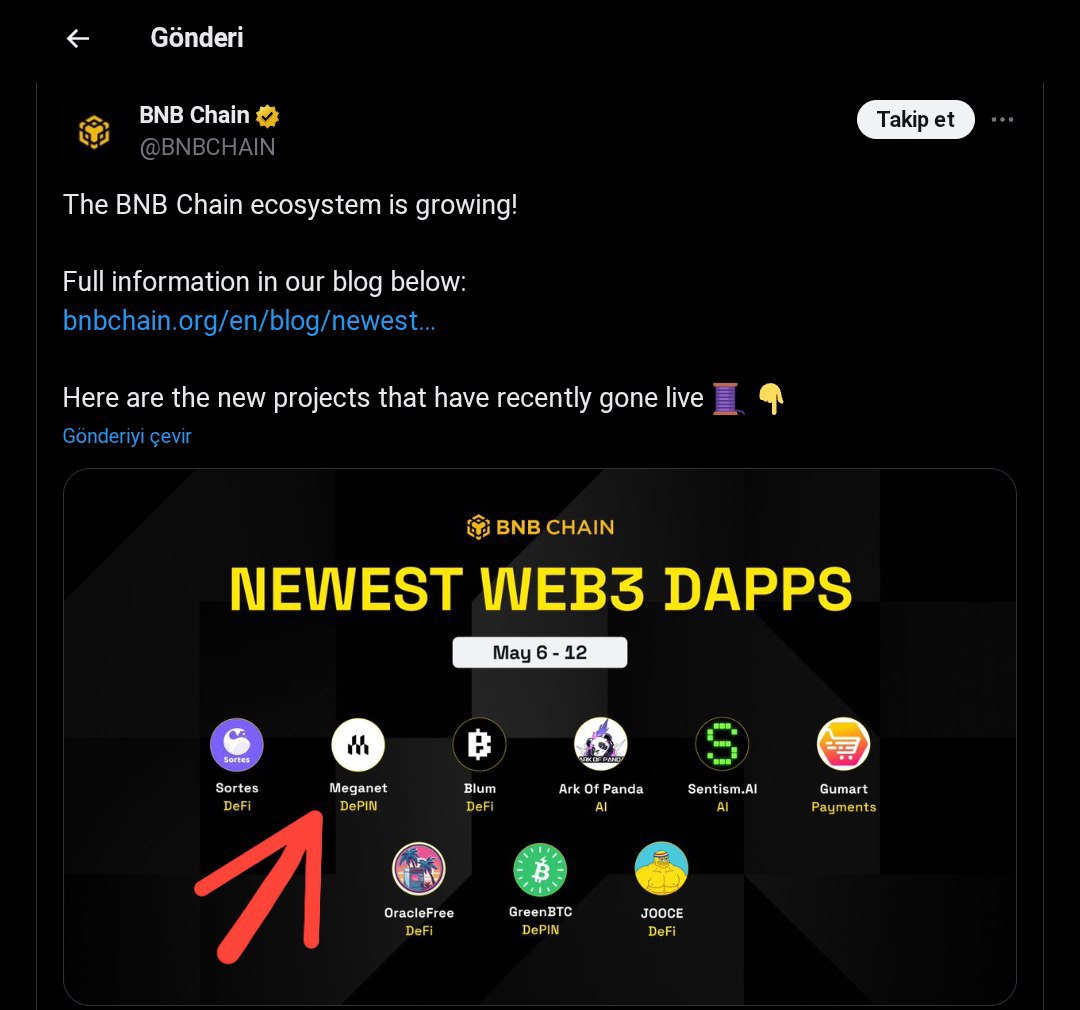The height and width of the screenshot is (1010, 1080).
Task: Click the Blum DeFi logo
Action: [x=479, y=744]
